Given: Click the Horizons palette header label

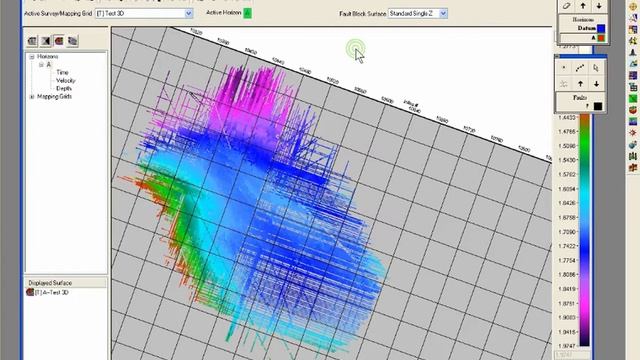Looking at the screenshot, I should (x=583, y=20).
